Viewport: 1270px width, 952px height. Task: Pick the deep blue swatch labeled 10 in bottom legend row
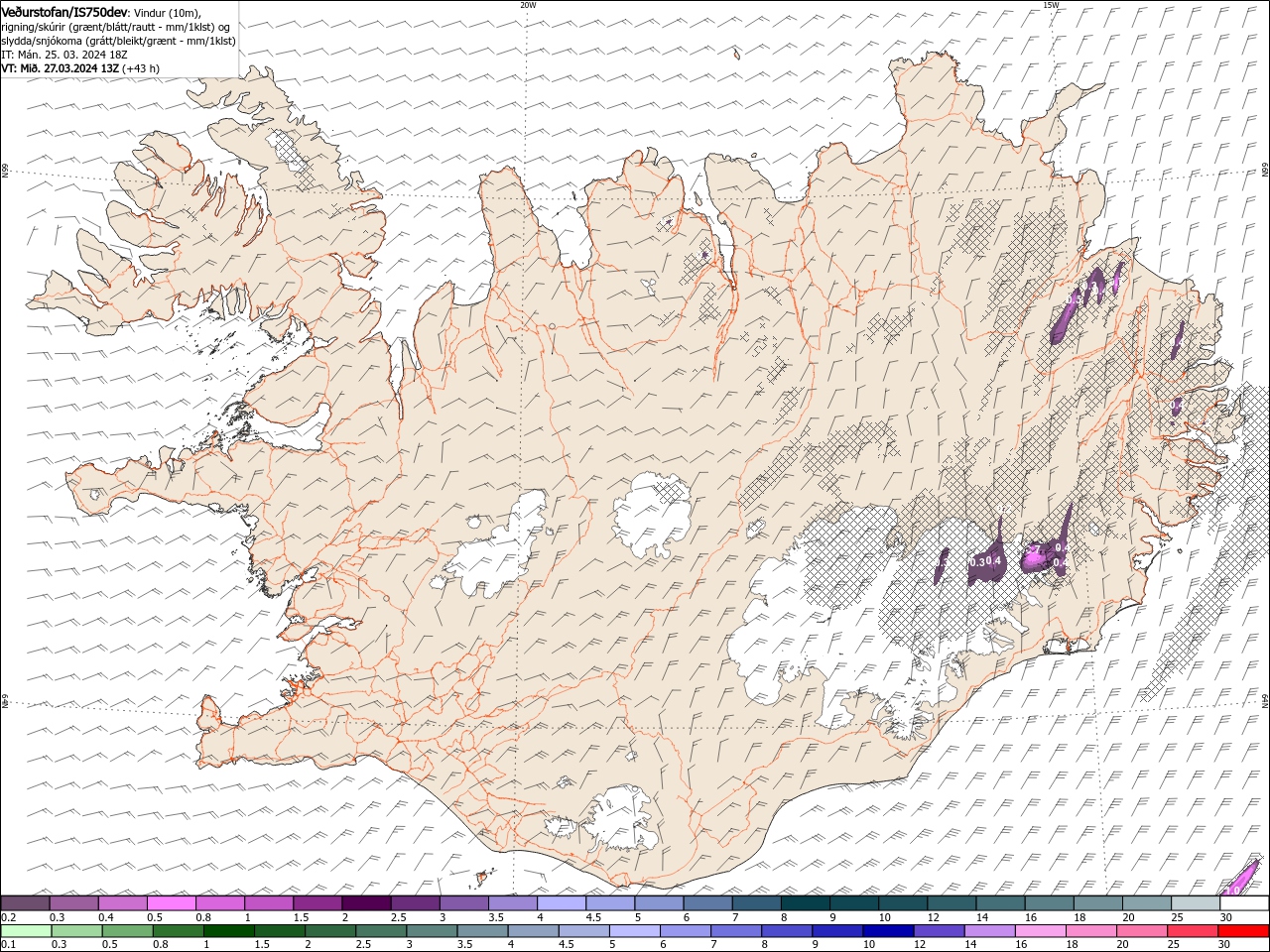pyautogui.click(x=887, y=931)
